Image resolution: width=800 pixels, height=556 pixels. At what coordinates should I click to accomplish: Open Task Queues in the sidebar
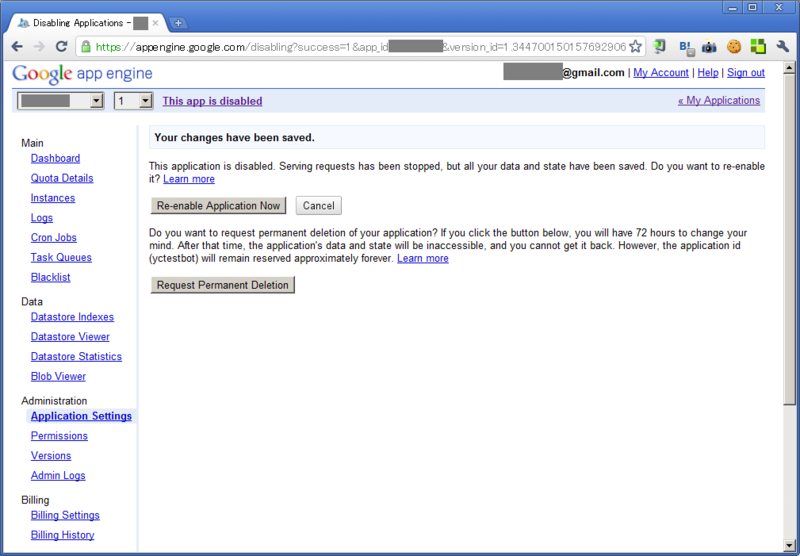click(61, 258)
